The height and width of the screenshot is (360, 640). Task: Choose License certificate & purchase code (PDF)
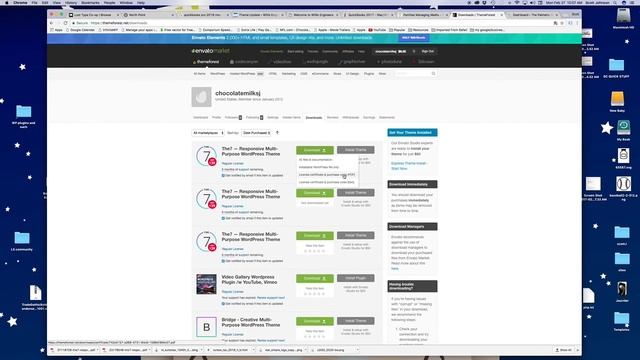(327, 175)
